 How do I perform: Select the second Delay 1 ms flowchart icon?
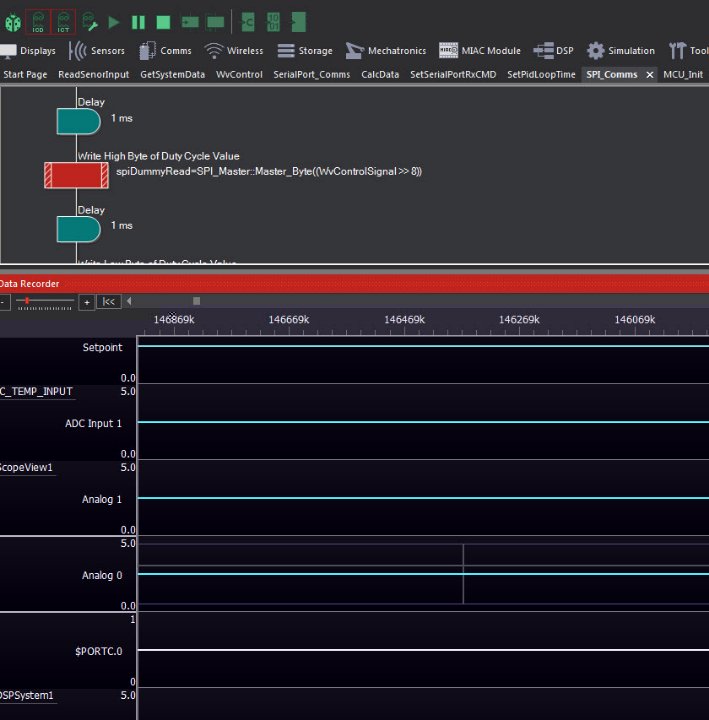pyautogui.click(x=79, y=229)
